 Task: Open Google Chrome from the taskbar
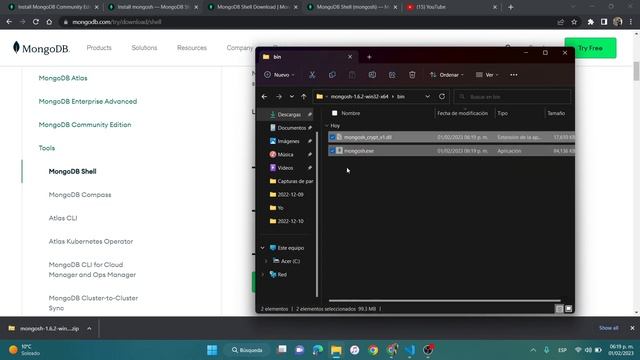click(373, 350)
